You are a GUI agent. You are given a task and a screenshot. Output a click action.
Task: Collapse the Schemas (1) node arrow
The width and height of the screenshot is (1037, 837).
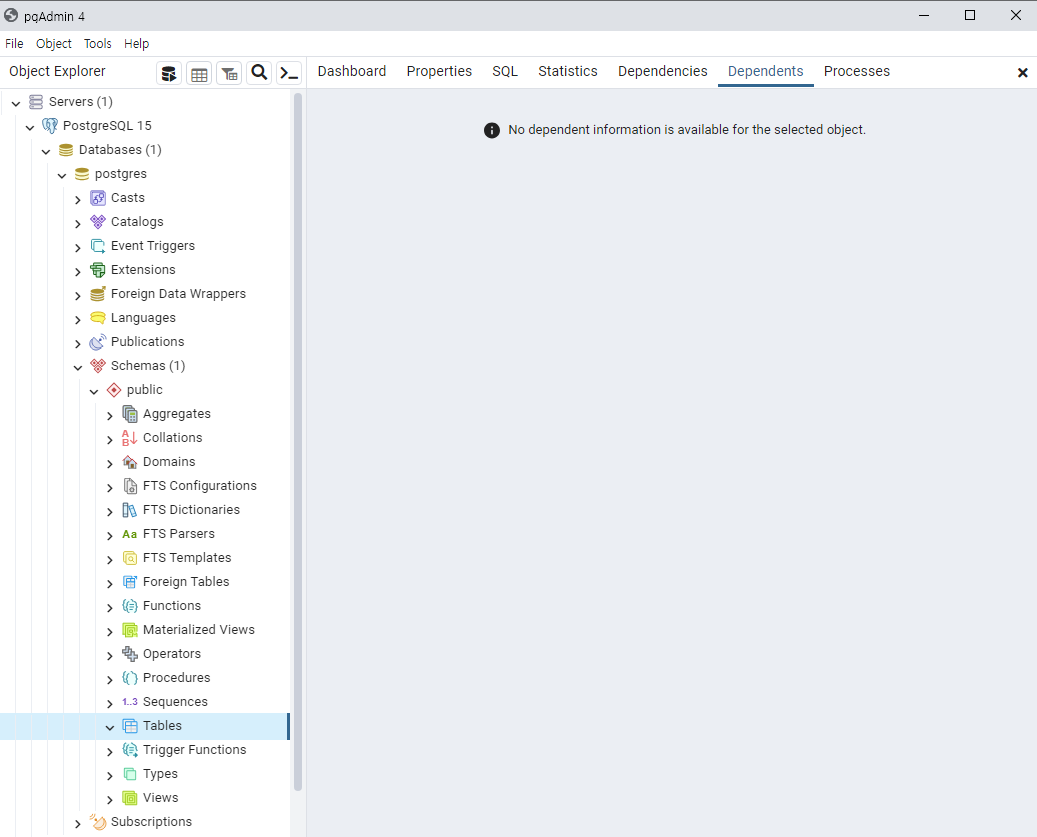click(x=78, y=367)
